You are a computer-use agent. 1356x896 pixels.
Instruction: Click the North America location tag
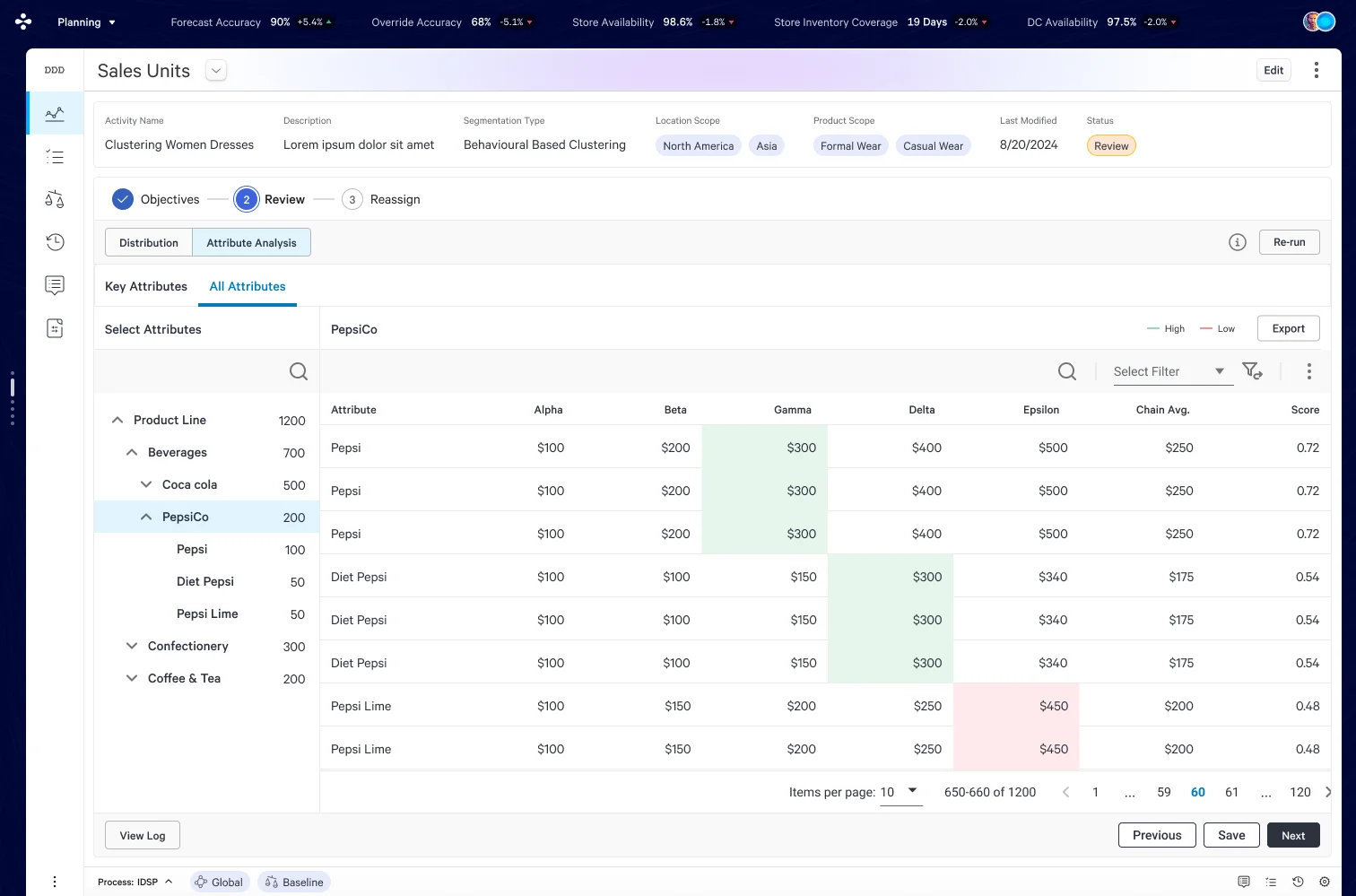(699, 145)
